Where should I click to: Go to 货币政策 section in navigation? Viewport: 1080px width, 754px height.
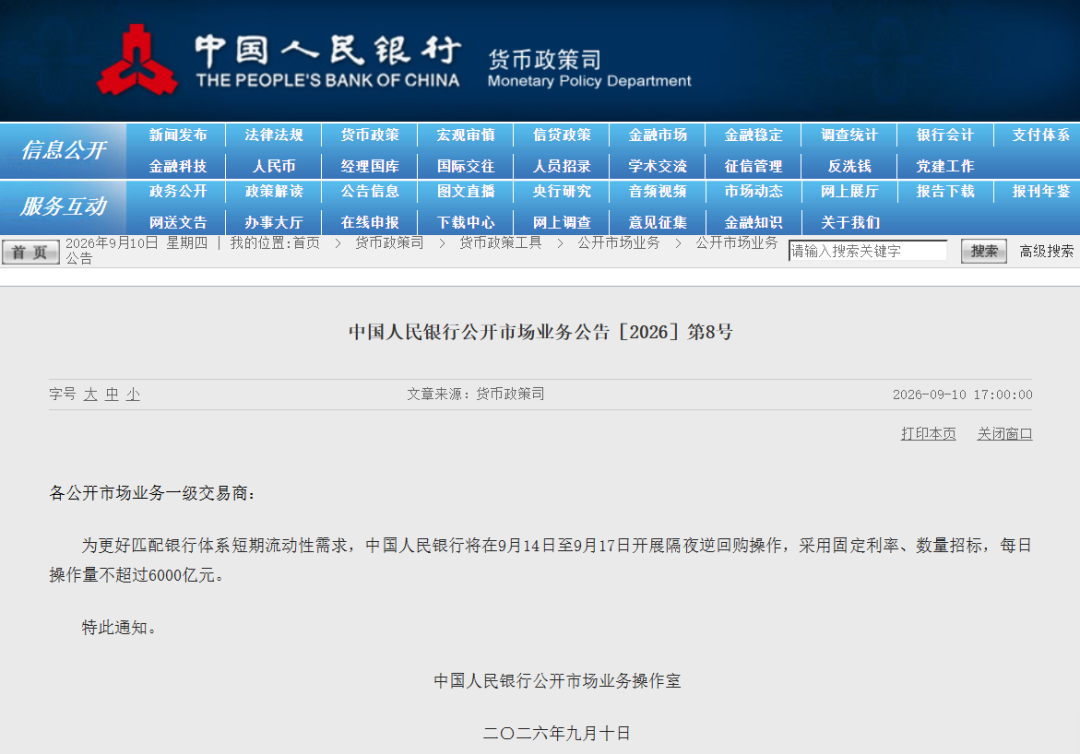370,135
